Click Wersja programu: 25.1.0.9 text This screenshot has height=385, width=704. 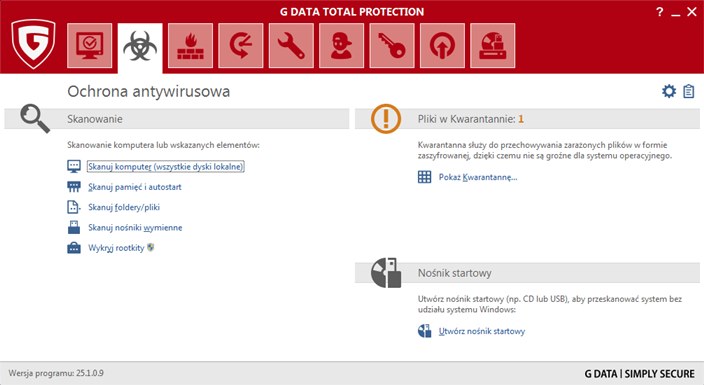[x=56, y=373]
